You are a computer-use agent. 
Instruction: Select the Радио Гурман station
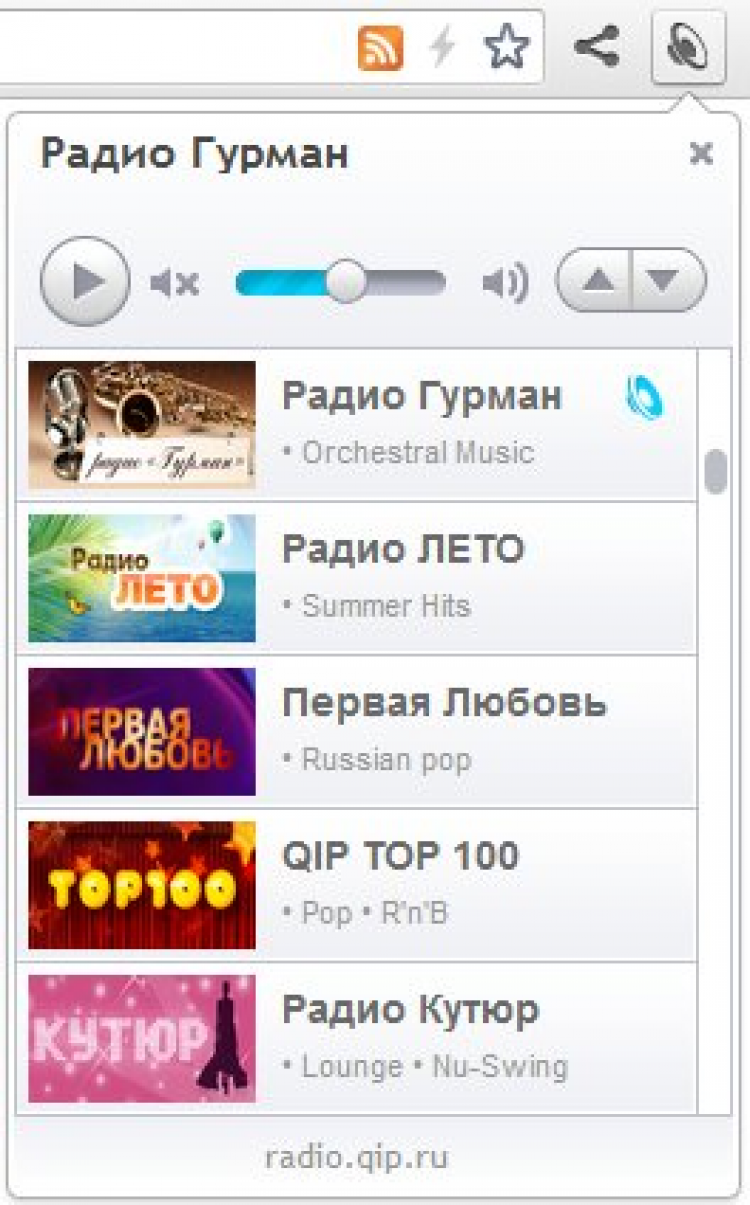[356, 425]
